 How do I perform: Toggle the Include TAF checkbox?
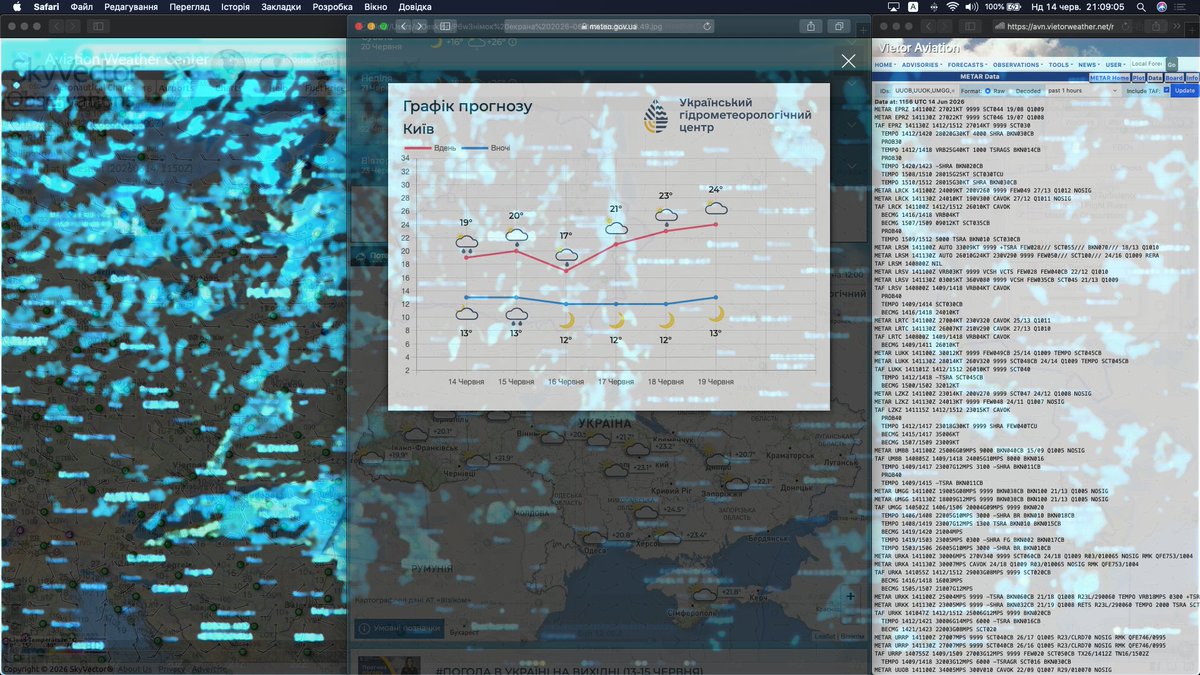click(1166, 90)
